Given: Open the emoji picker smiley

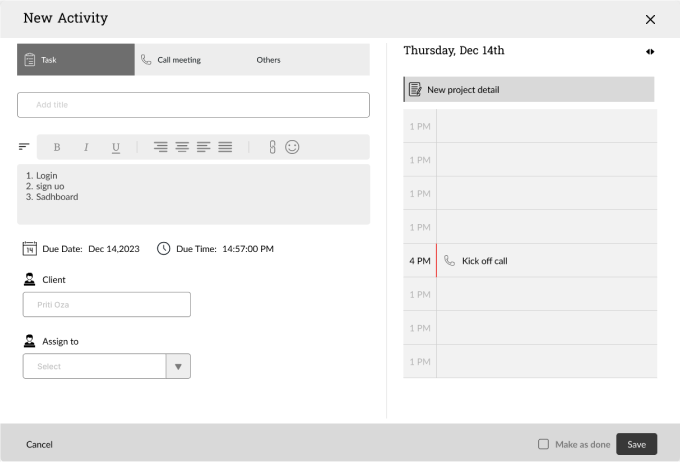Looking at the screenshot, I should click(x=292, y=147).
